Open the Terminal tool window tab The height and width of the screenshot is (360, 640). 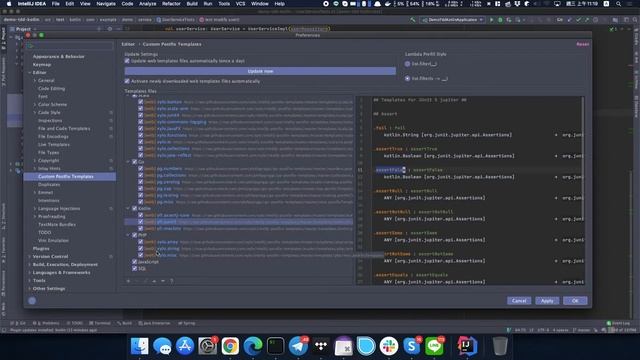(x=100, y=323)
